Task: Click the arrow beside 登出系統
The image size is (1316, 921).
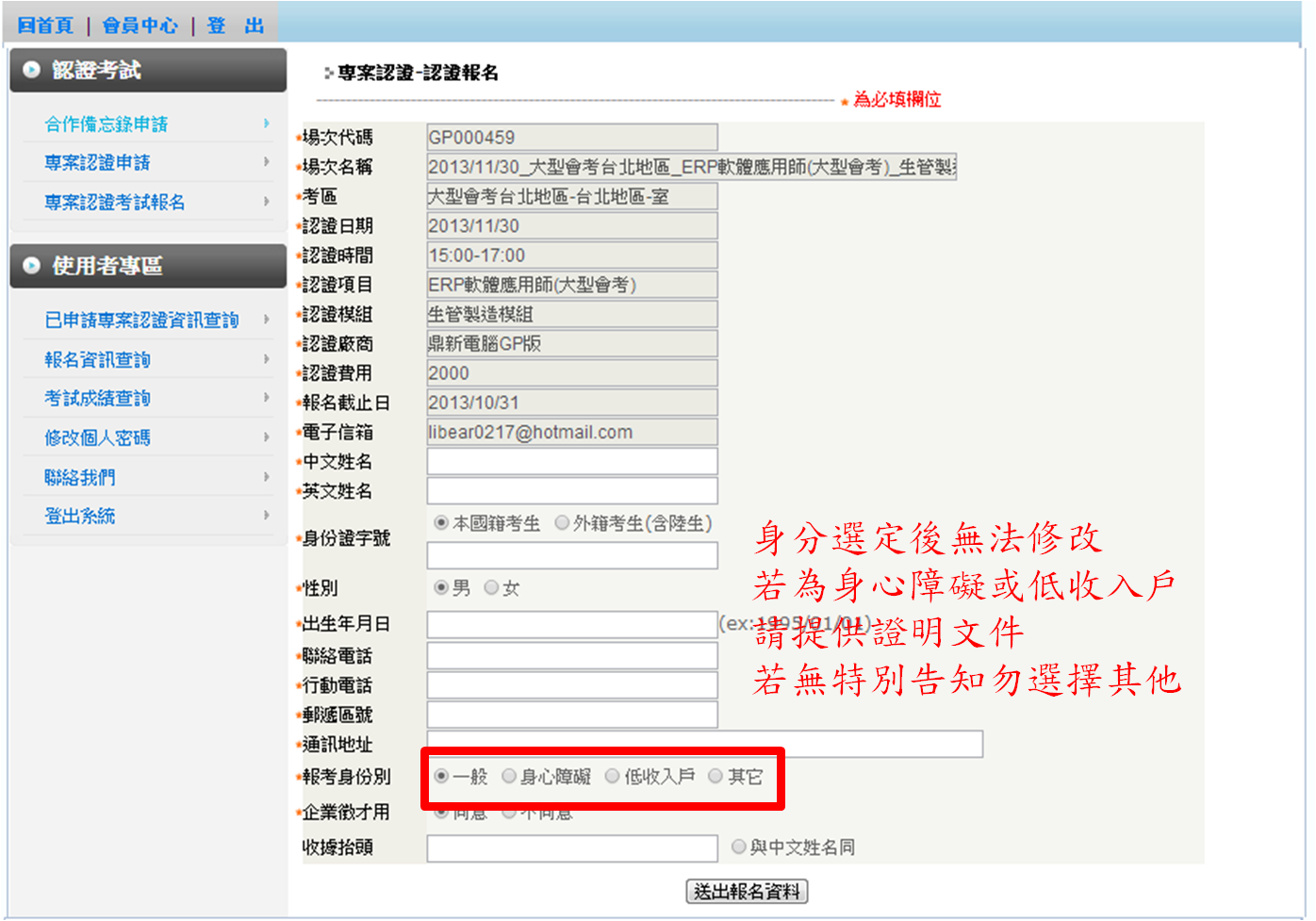Action: pyautogui.click(x=267, y=516)
